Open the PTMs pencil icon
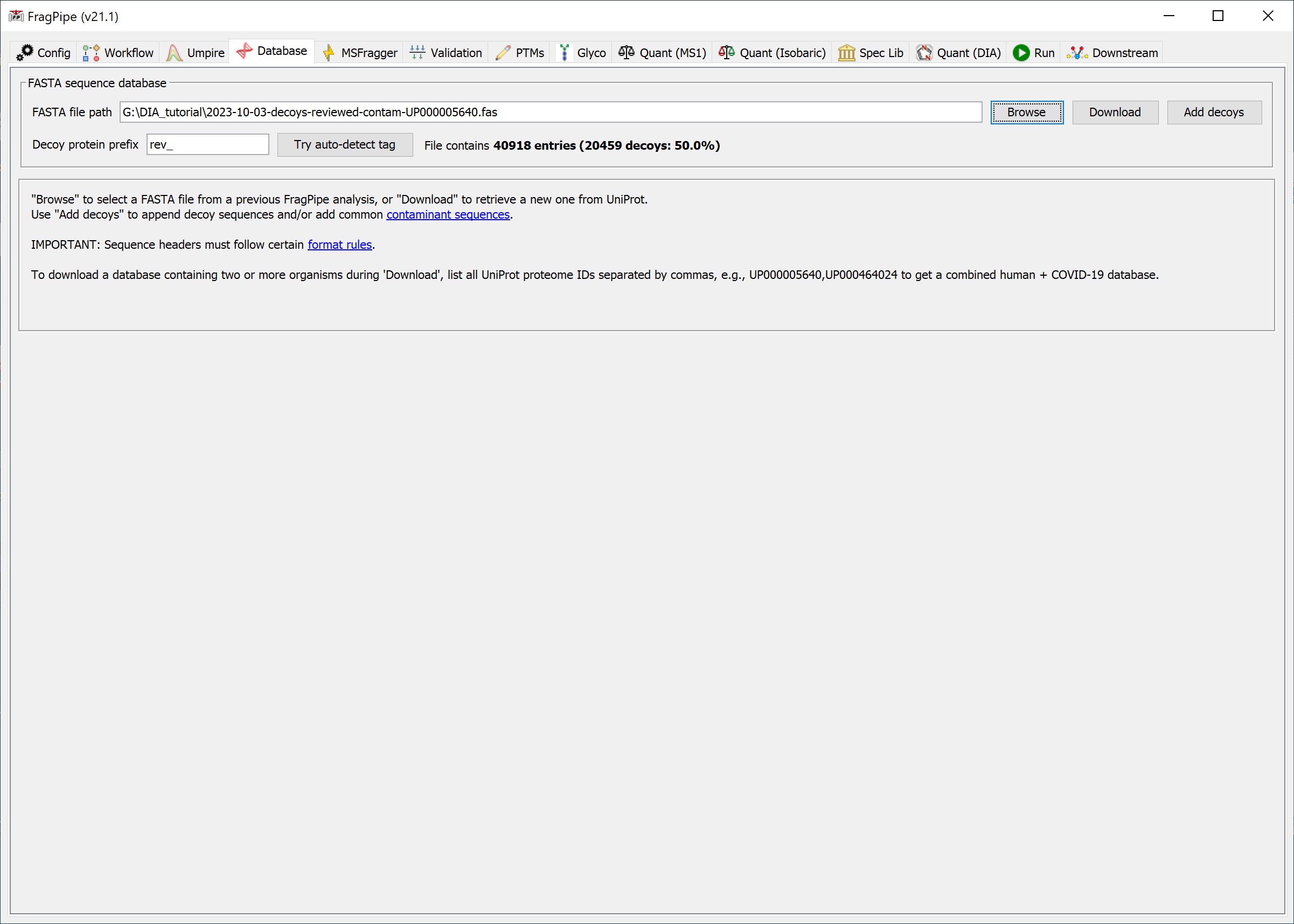The width and height of the screenshot is (1294, 924). pyautogui.click(x=503, y=53)
